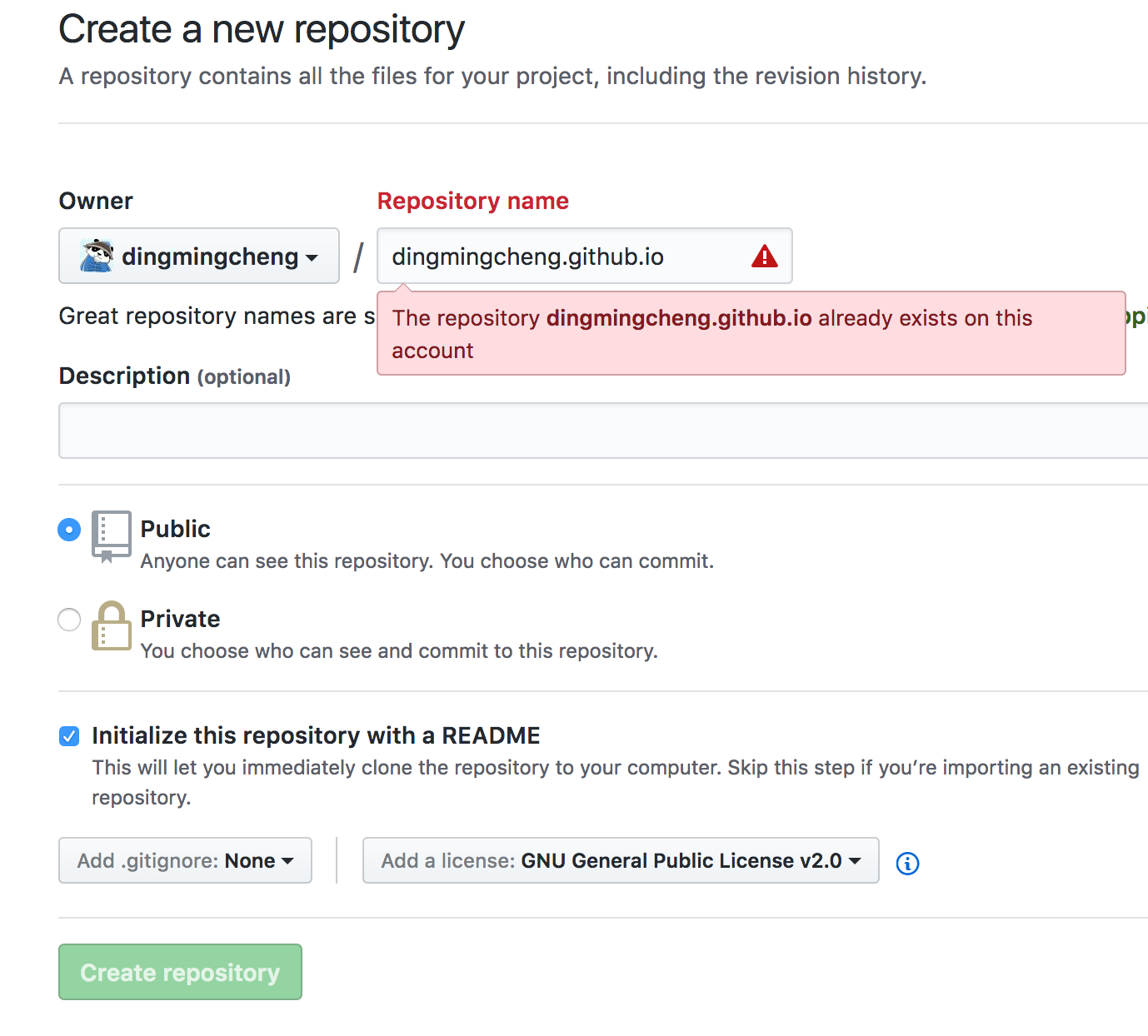1148x1036 pixels.
Task: Click the Private repository lock icon
Action: 111,625
